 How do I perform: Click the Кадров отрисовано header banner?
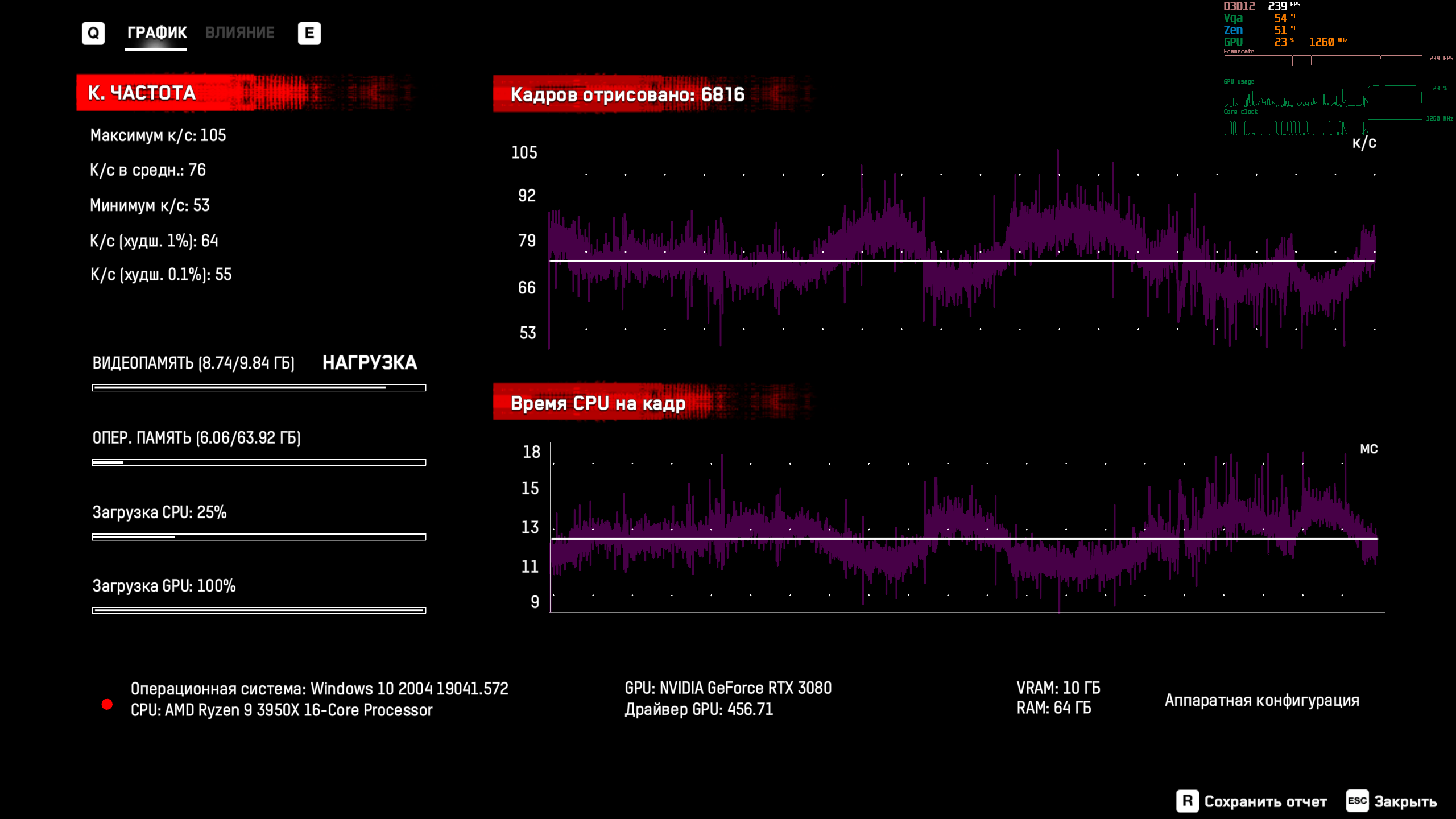tap(627, 94)
